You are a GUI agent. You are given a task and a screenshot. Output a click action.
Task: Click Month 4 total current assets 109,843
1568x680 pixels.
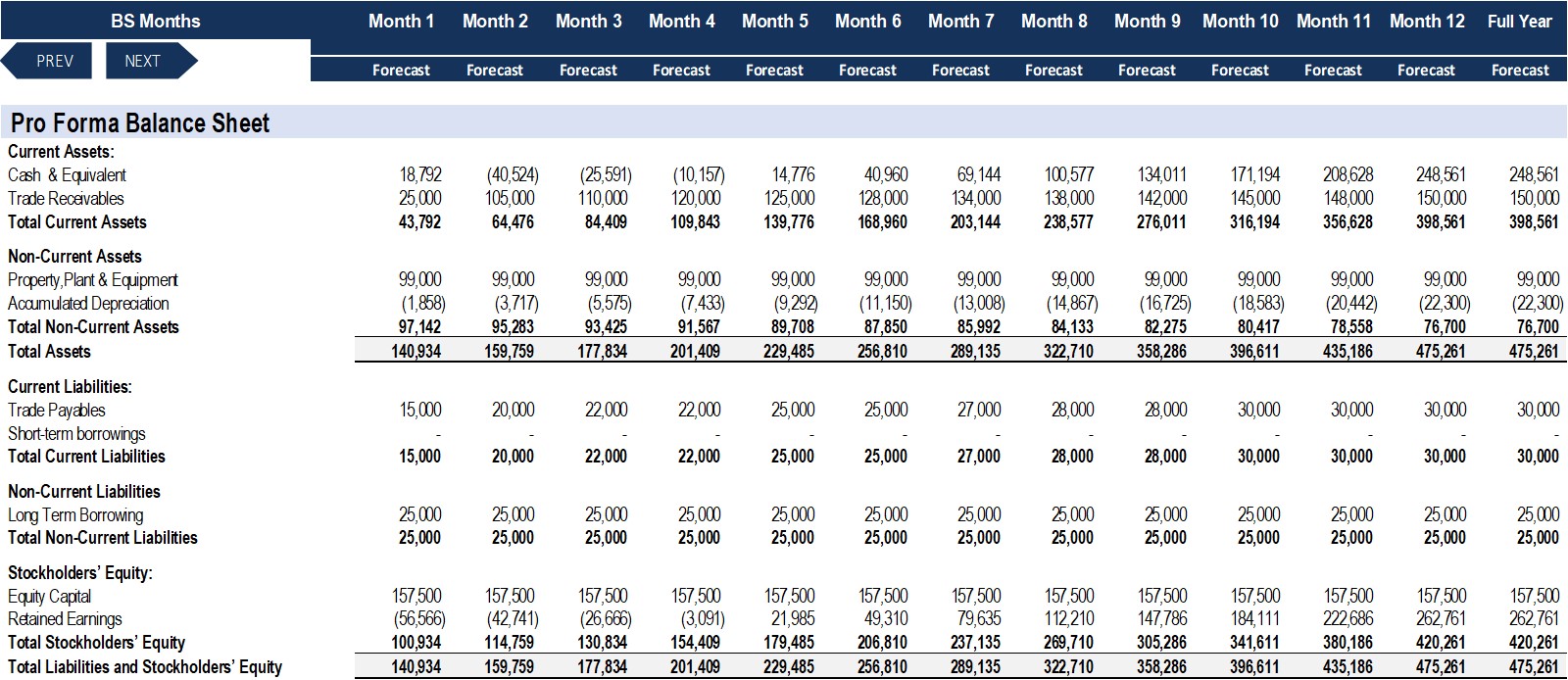tap(696, 222)
